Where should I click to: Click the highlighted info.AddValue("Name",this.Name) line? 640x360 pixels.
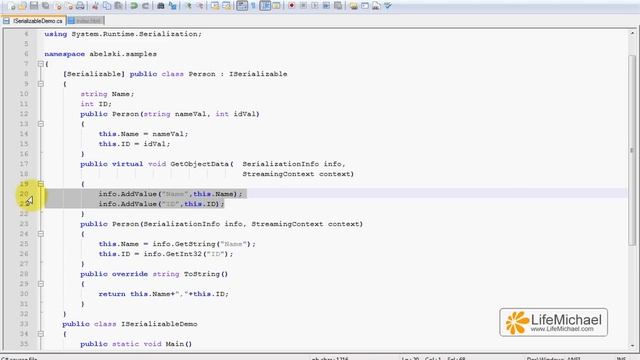(170, 194)
